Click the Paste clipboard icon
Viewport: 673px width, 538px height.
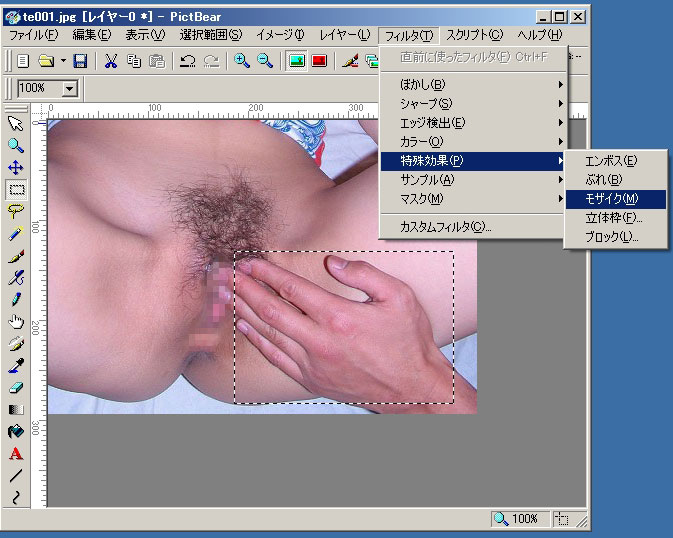pyautogui.click(x=157, y=61)
